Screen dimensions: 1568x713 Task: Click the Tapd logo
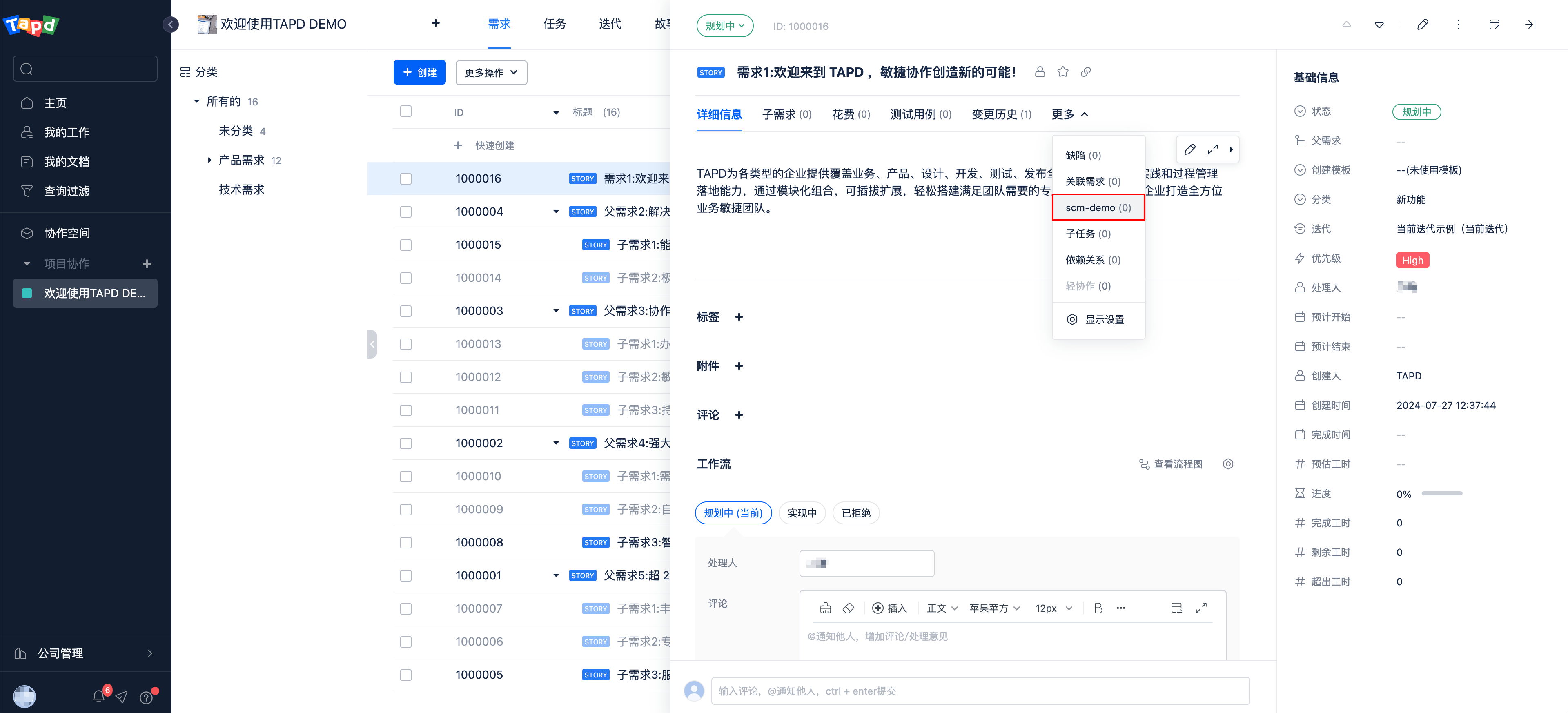pos(31,25)
